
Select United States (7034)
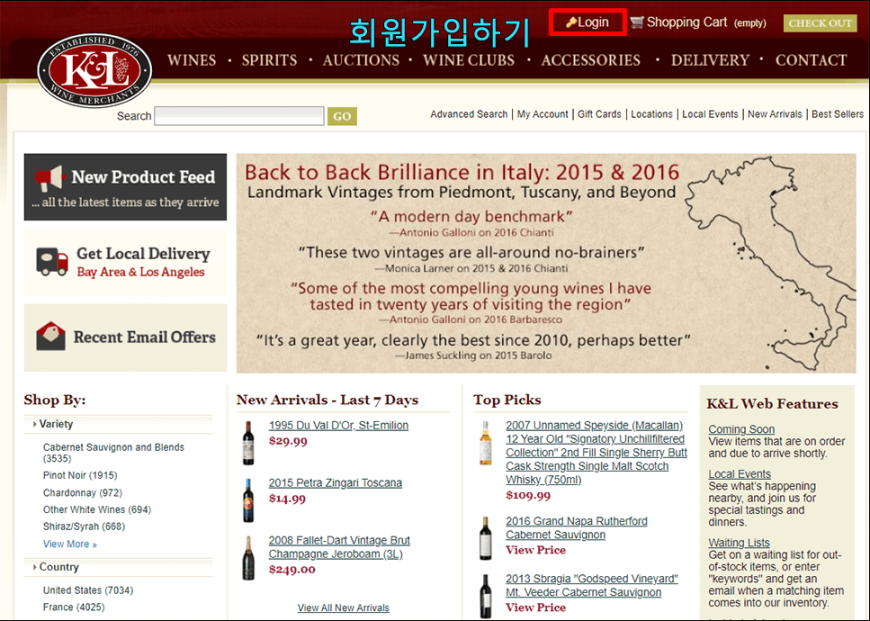(x=88, y=590)
